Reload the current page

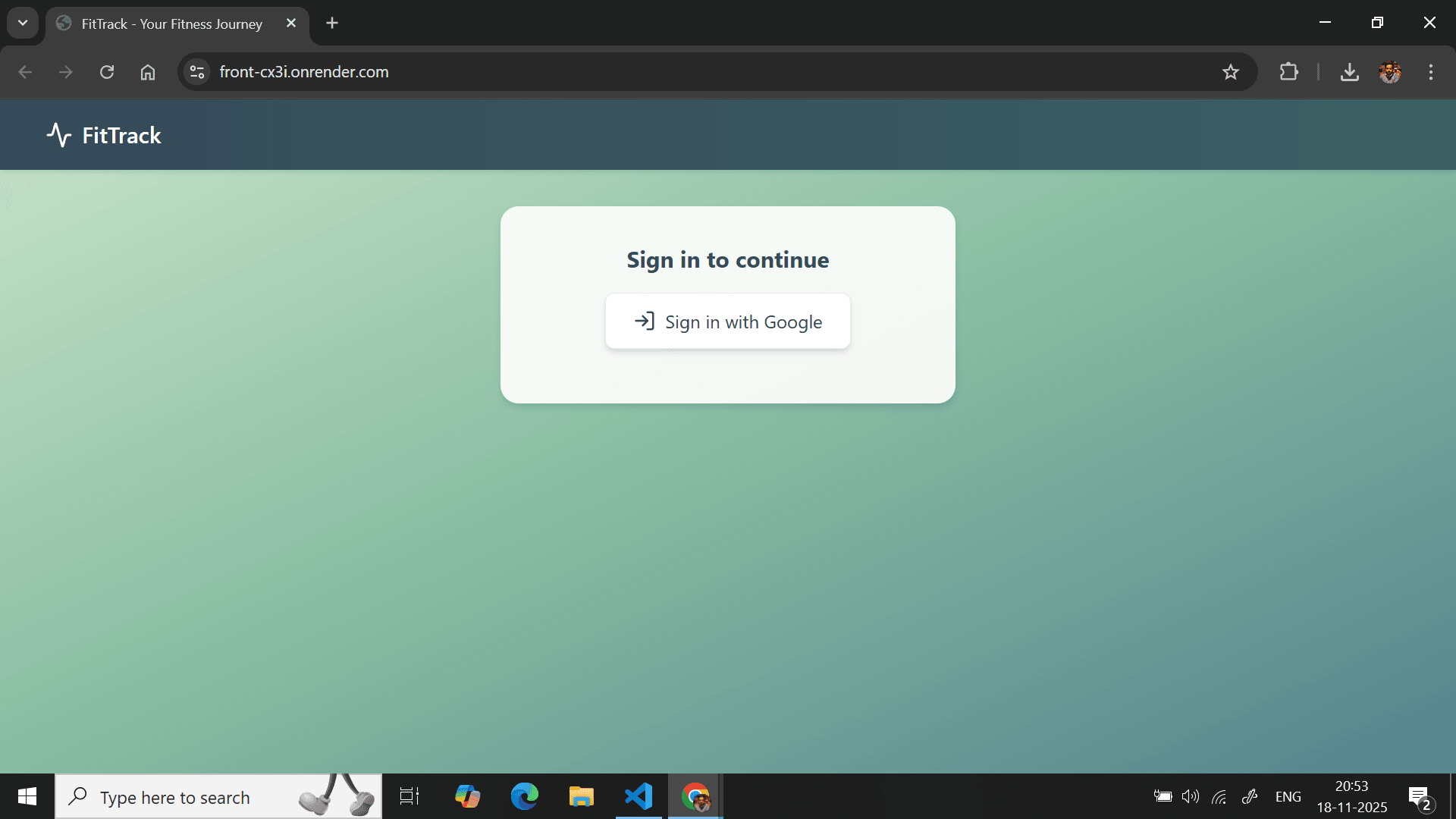coord(106,72)
